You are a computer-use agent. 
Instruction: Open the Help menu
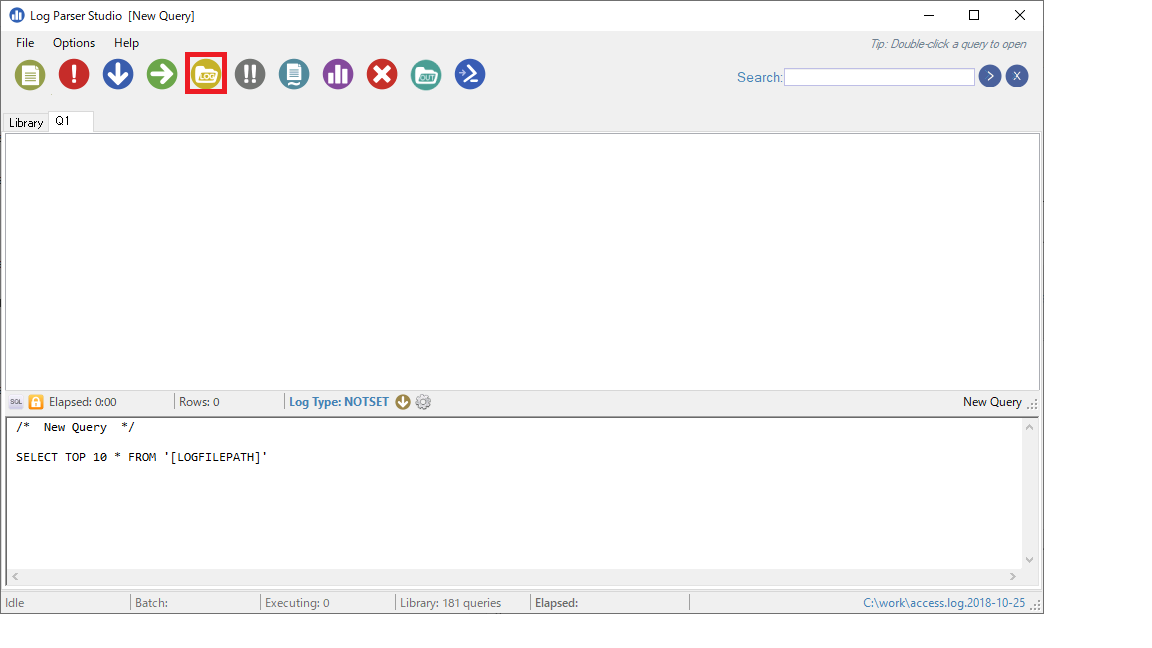126,43
